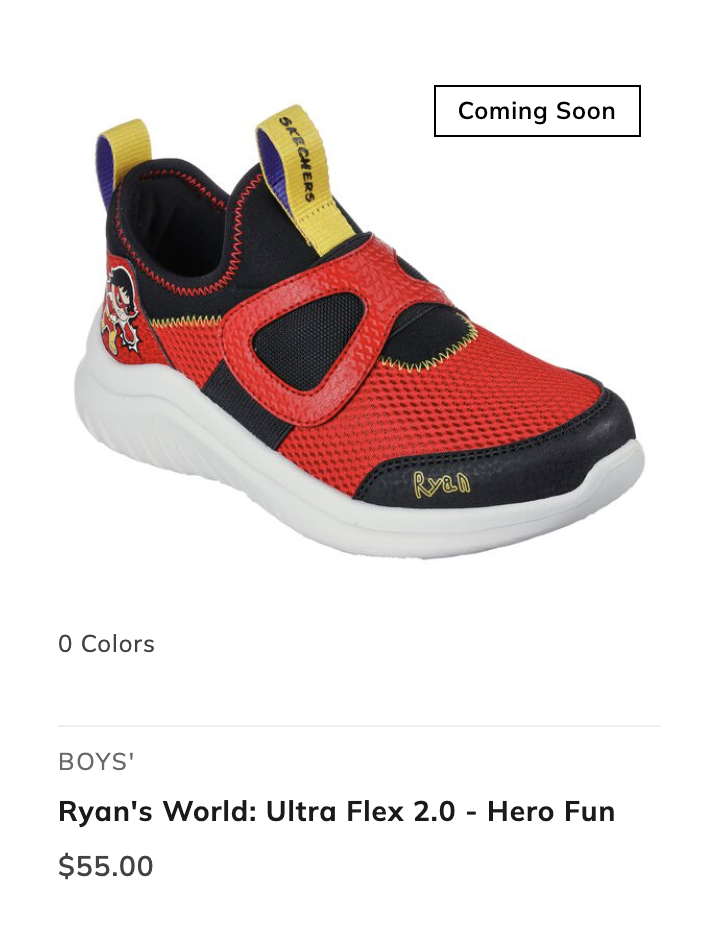Image resolution: width=716 pixels, height=946 pixels.
Task: Click the horizontal divider above BOYS'
Action: point(360,726)
